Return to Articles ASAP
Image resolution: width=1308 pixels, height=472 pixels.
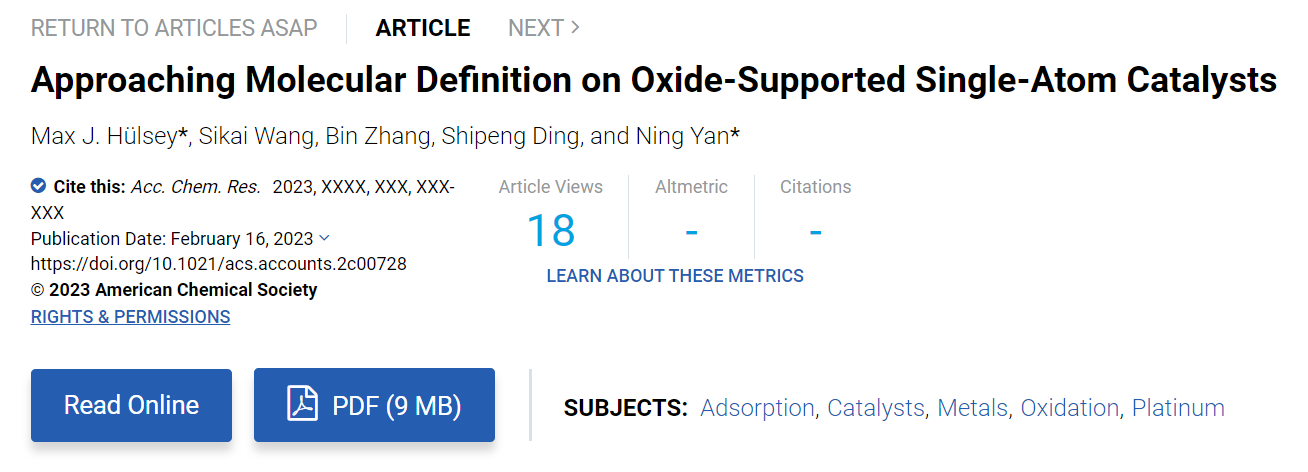pyautogui.click(x=174, y=28)
